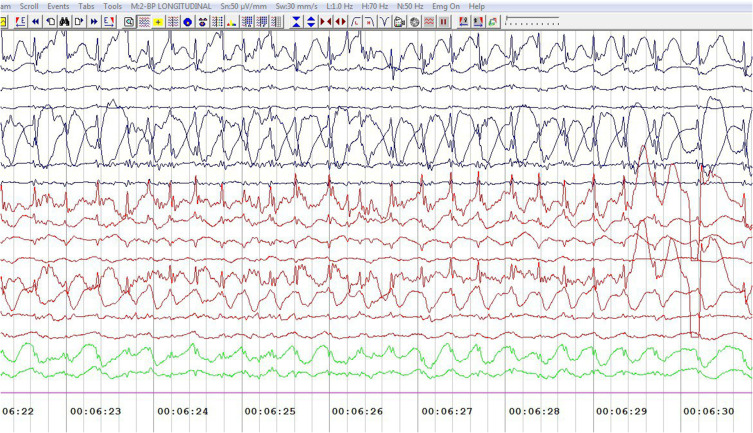Toggle the Emg On setting

(x=446, y=6)
